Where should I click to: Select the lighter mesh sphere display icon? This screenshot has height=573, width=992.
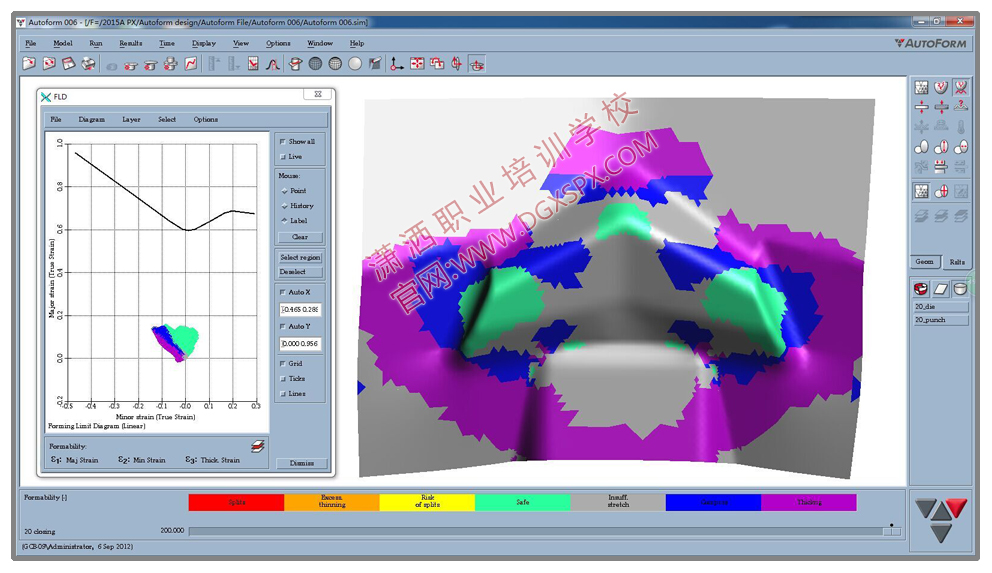pyautogui.click(x=335, y=64)
